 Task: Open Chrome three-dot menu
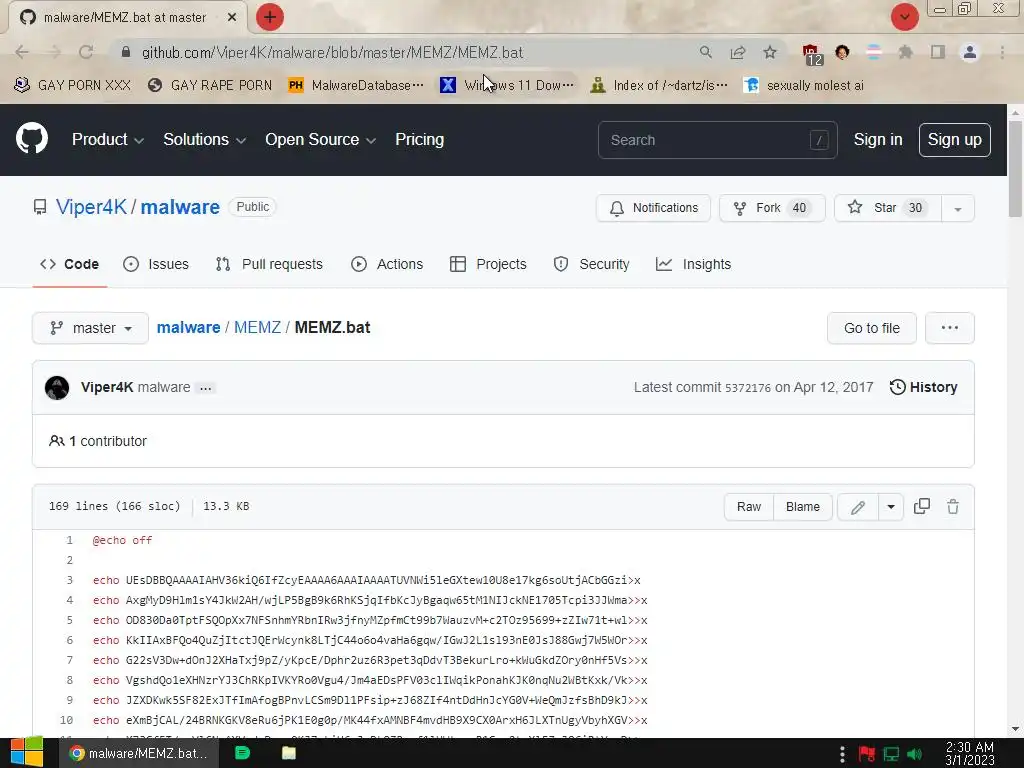[x=1002, y=52]
